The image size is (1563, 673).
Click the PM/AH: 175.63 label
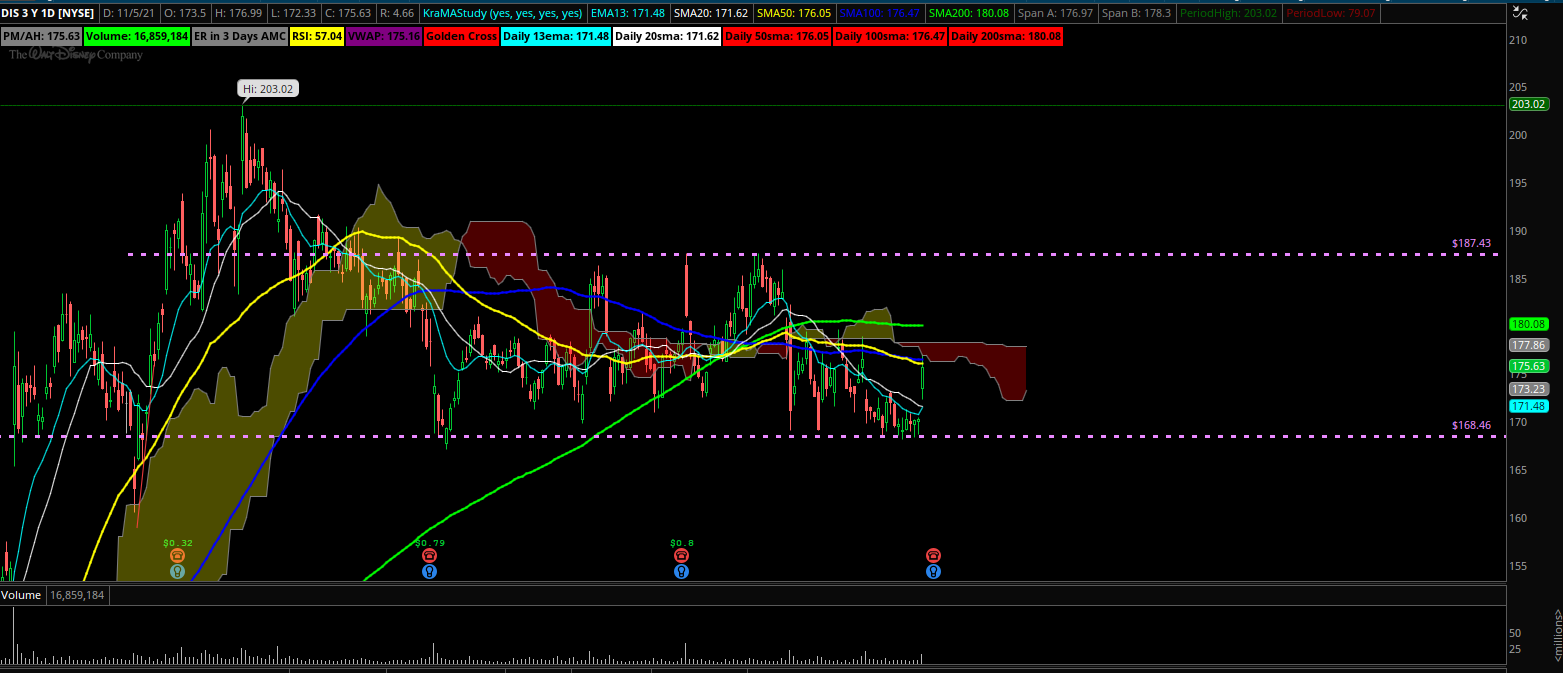click(x=41, y=36)
